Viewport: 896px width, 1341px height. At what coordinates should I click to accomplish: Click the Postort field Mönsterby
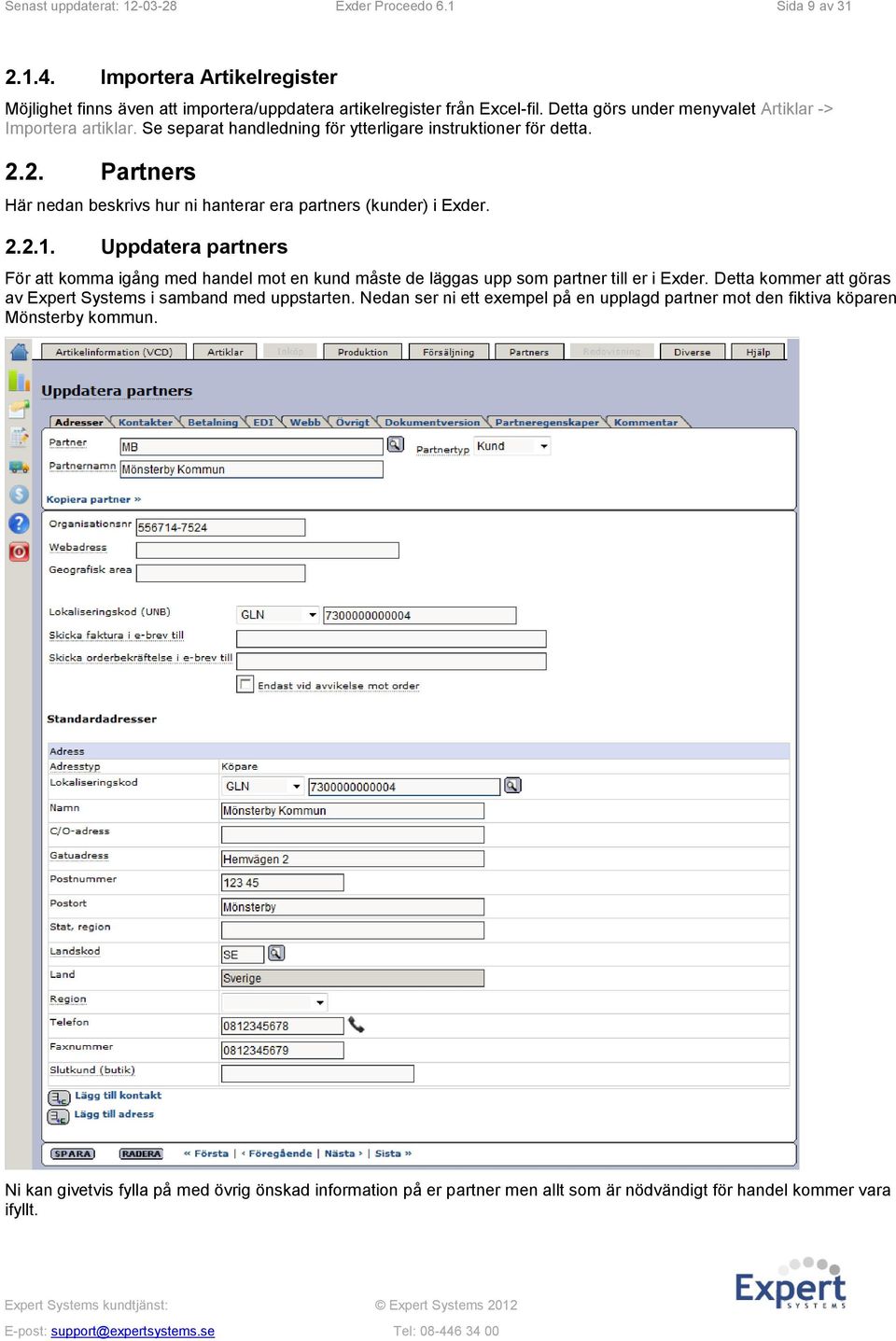pos(353,906)
